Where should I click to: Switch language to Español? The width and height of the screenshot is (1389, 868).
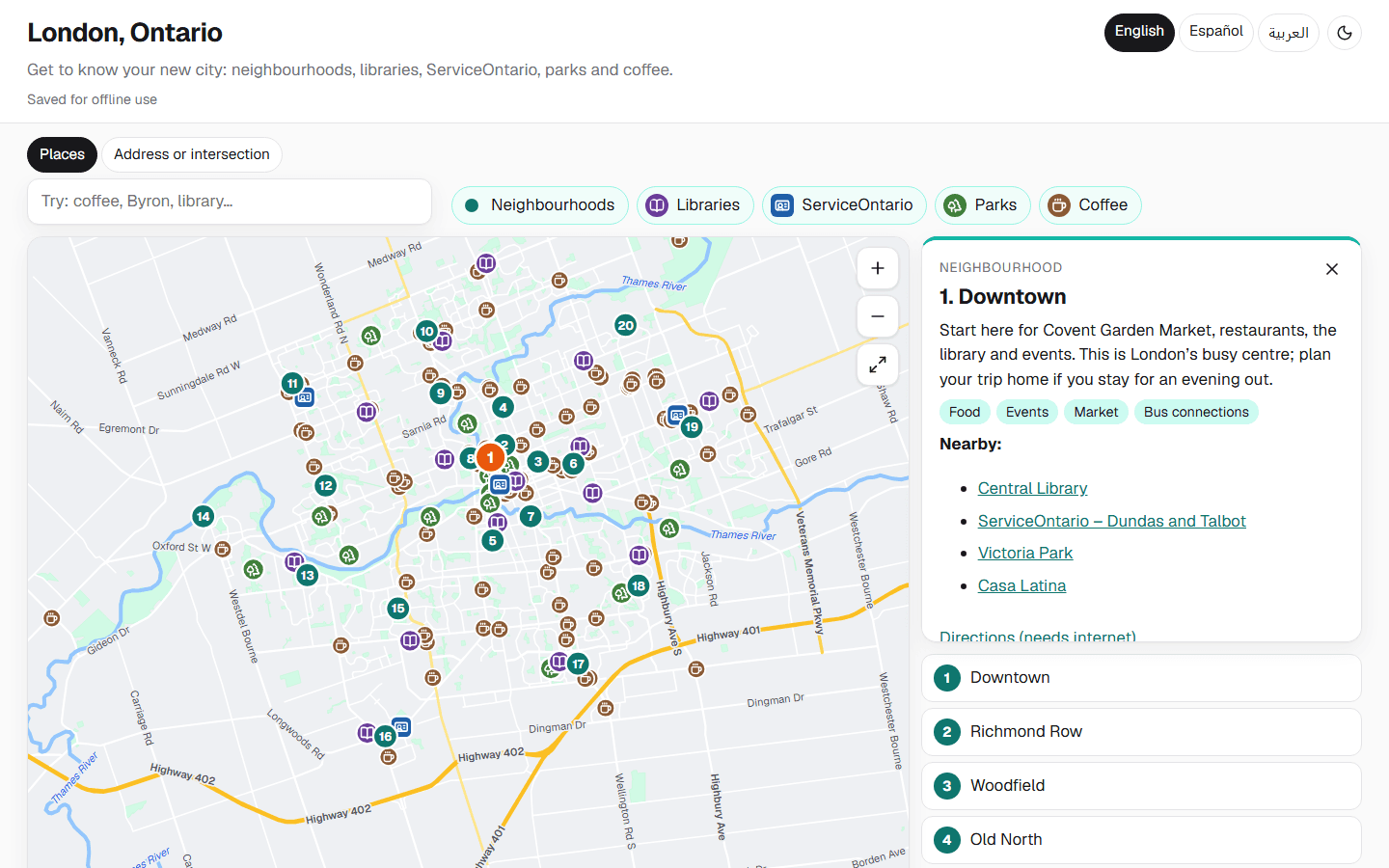click(x=1216, y=32)
